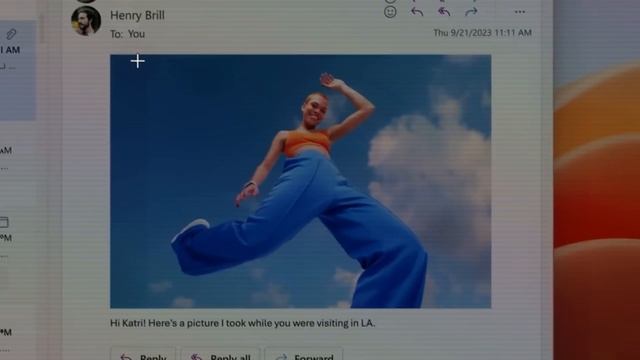The image size is (640, 360).
Task: Click the 'To: You' recipient line
Action: pyautogui.click(x=127, y=34)
